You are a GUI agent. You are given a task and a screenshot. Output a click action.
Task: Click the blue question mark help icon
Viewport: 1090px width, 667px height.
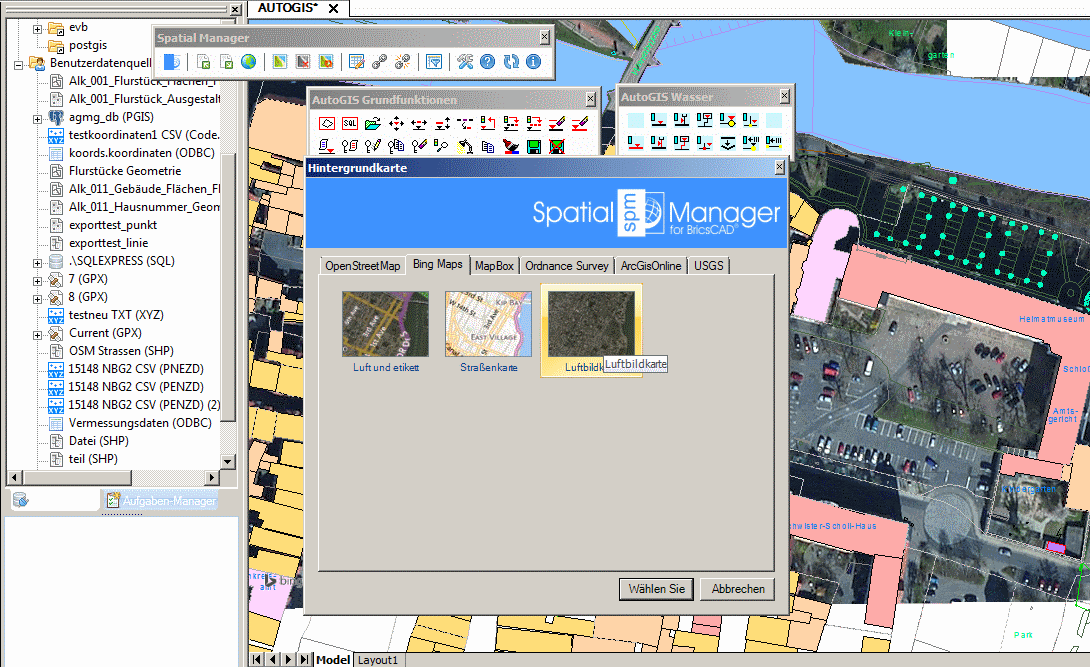488,62
